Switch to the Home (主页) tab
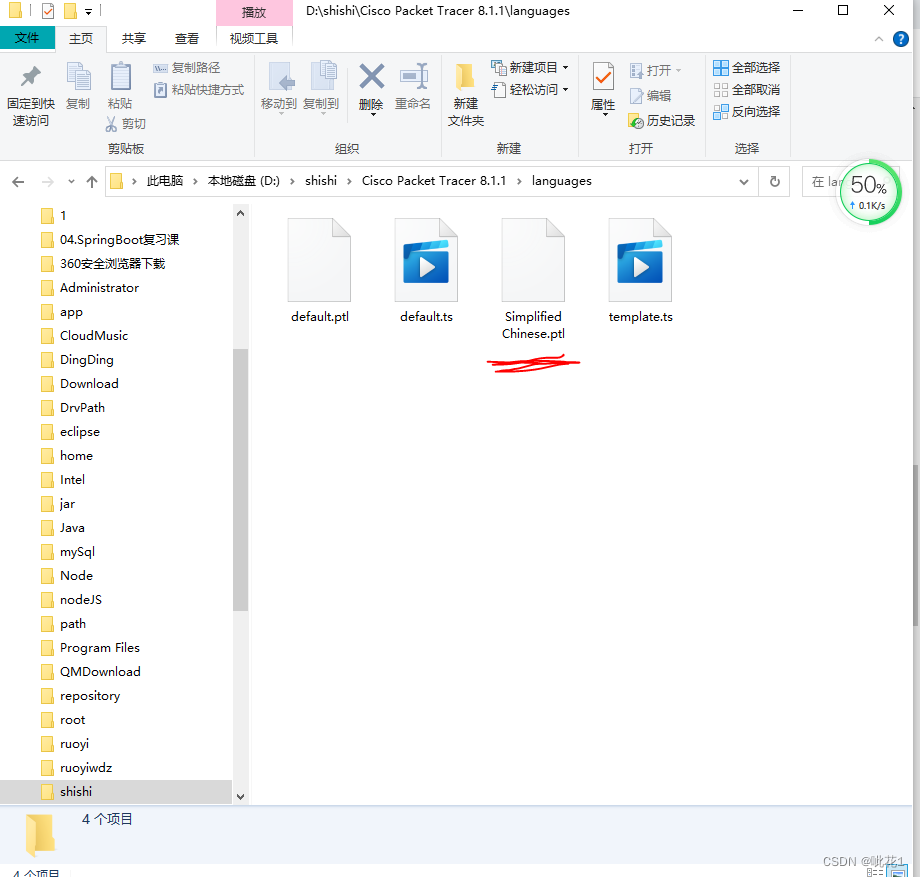Viewport: 920px width, 877px height. 81,39
